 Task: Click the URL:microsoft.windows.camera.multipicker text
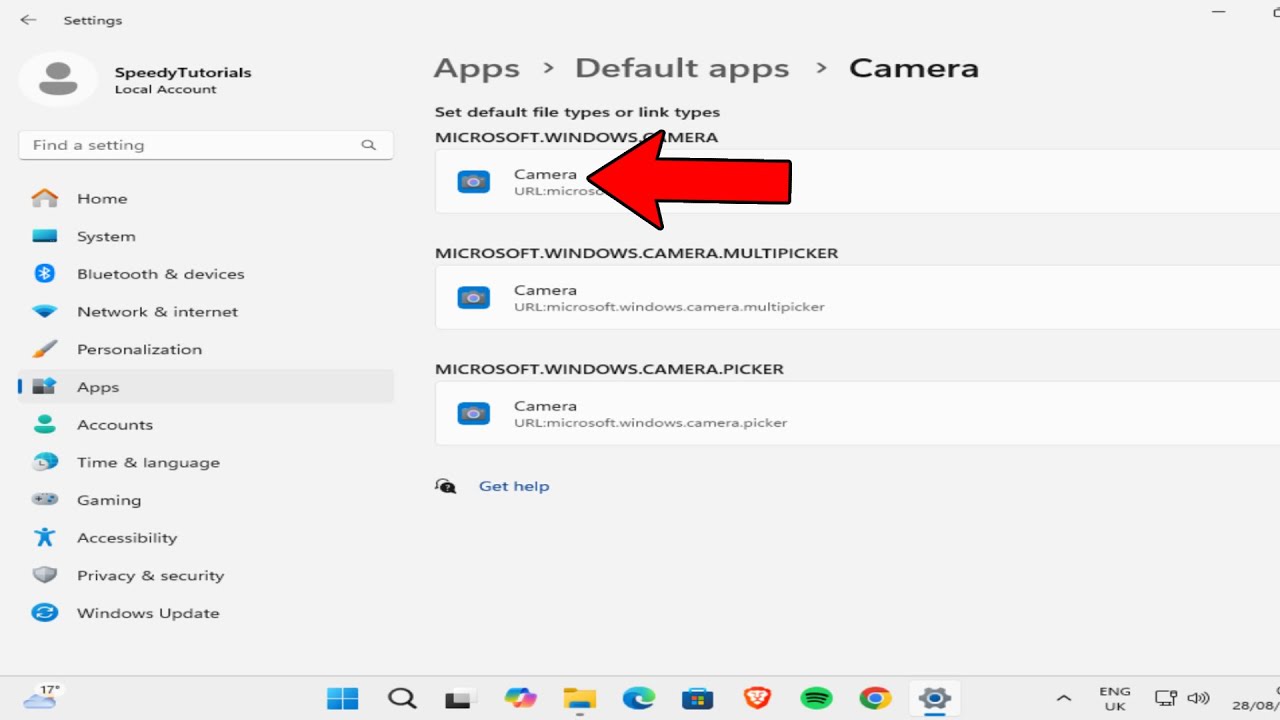[669, 307]
